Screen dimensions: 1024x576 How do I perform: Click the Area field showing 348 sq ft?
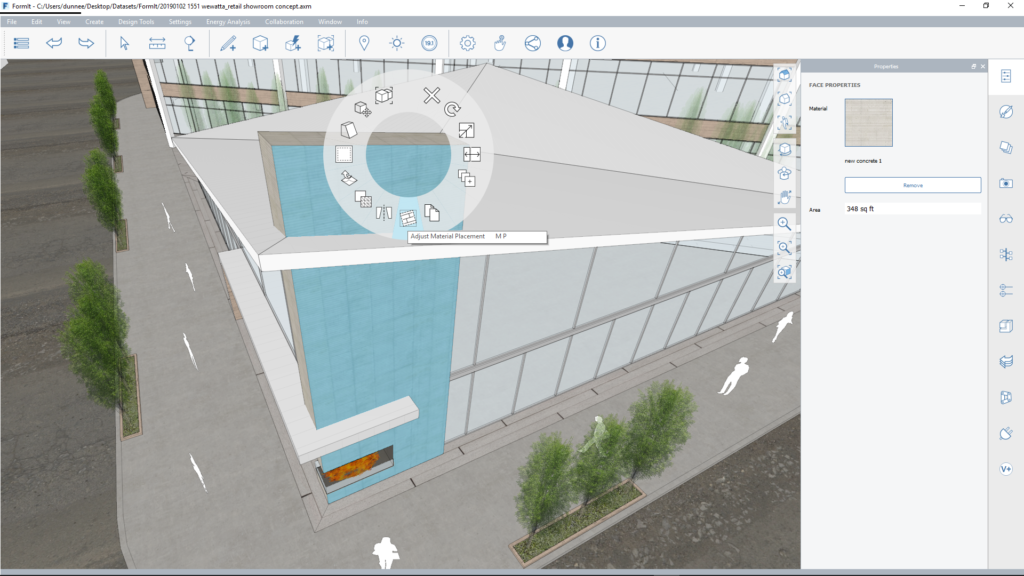[x=912, y=209]
